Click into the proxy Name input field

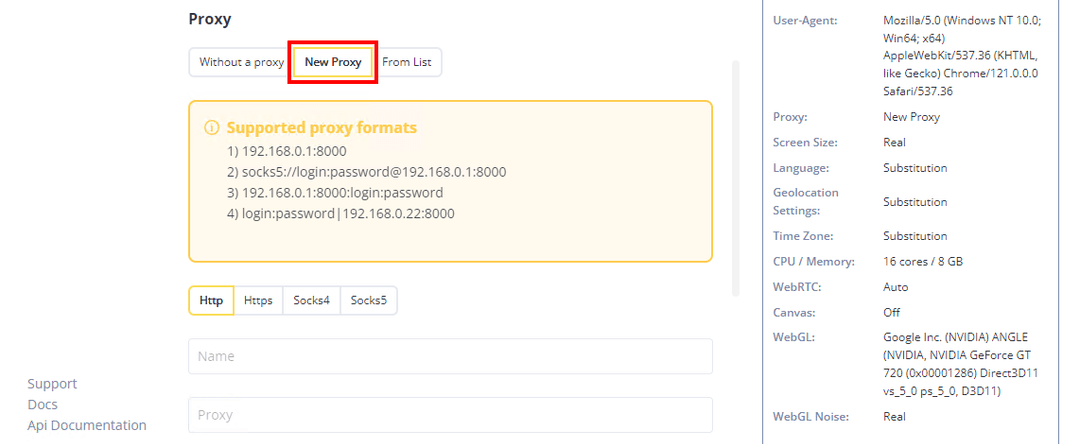450,356
